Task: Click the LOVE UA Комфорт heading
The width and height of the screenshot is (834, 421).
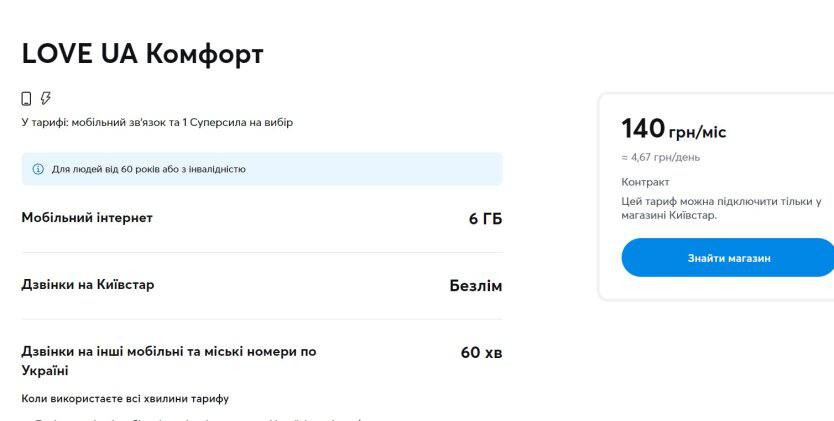Action: [142, 54]
